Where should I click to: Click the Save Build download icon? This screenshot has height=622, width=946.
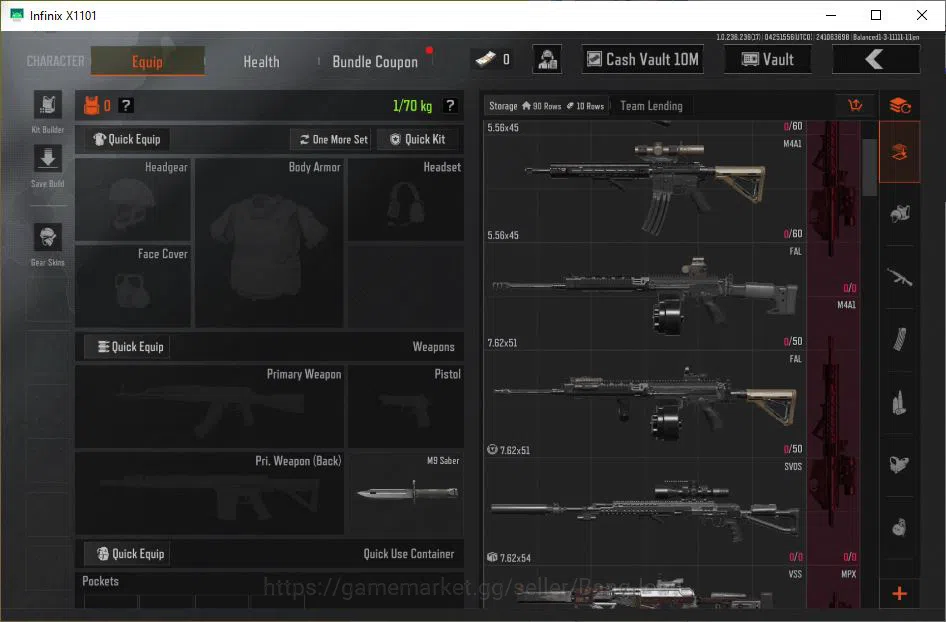coord(48,159)
